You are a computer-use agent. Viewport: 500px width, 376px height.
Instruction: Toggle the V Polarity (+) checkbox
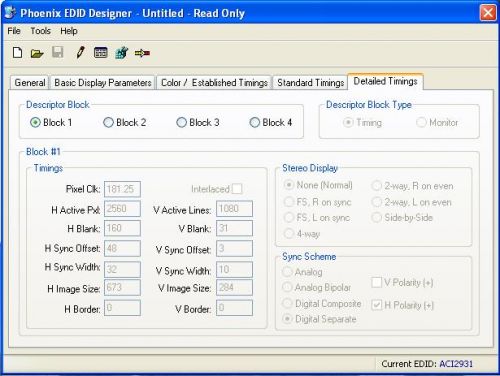click(x=376, y=283)
